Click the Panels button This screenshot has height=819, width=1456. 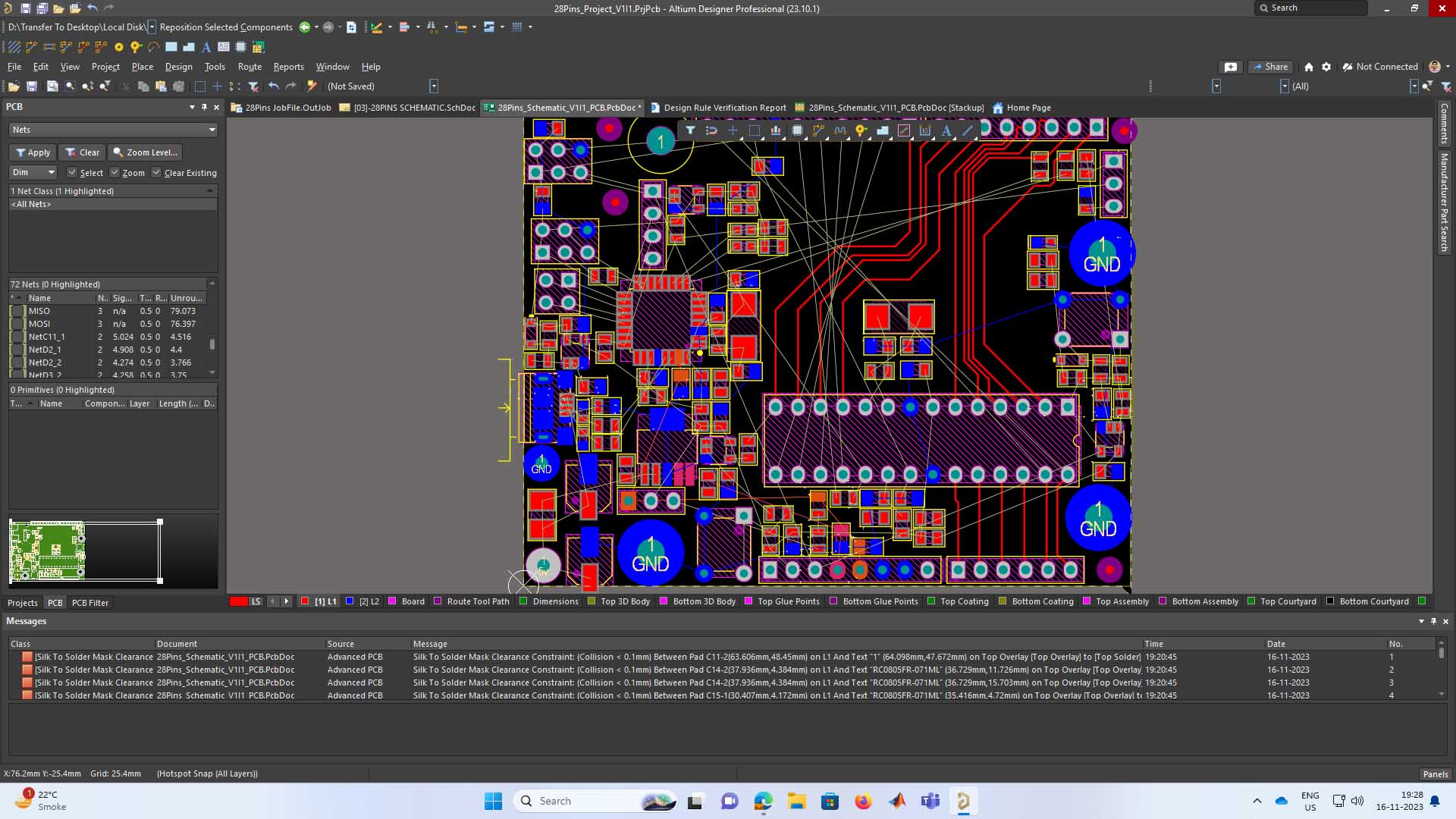click(1435, 774)
